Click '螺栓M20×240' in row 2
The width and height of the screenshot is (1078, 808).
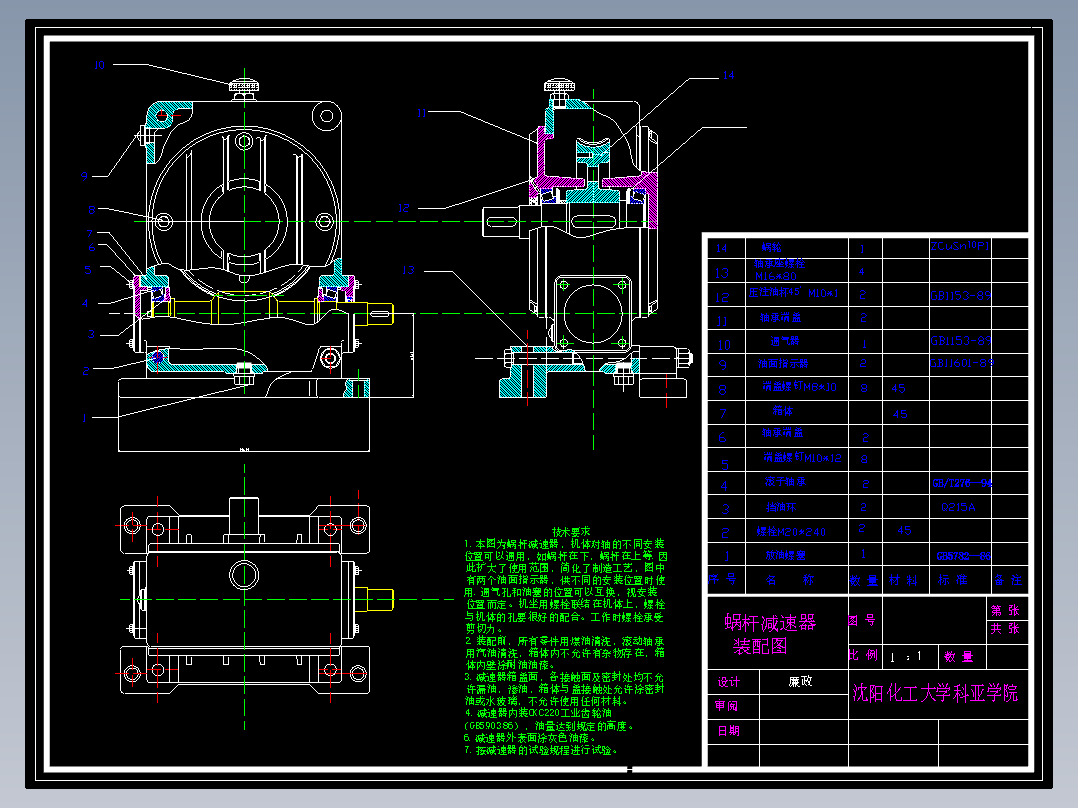coord(791,532)
